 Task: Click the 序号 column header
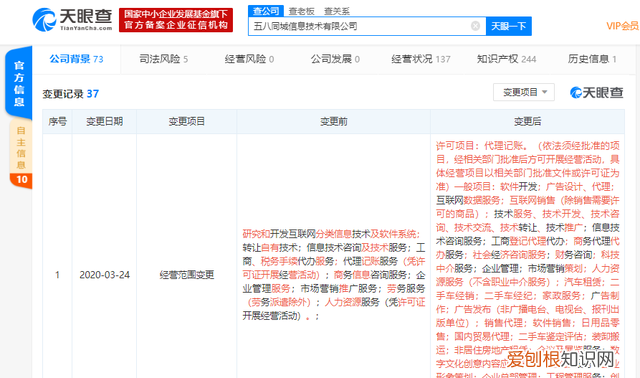(58, 122)
